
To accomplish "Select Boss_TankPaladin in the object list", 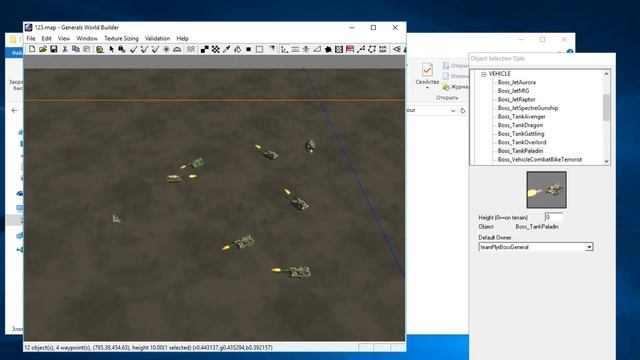I will point(520,151).
